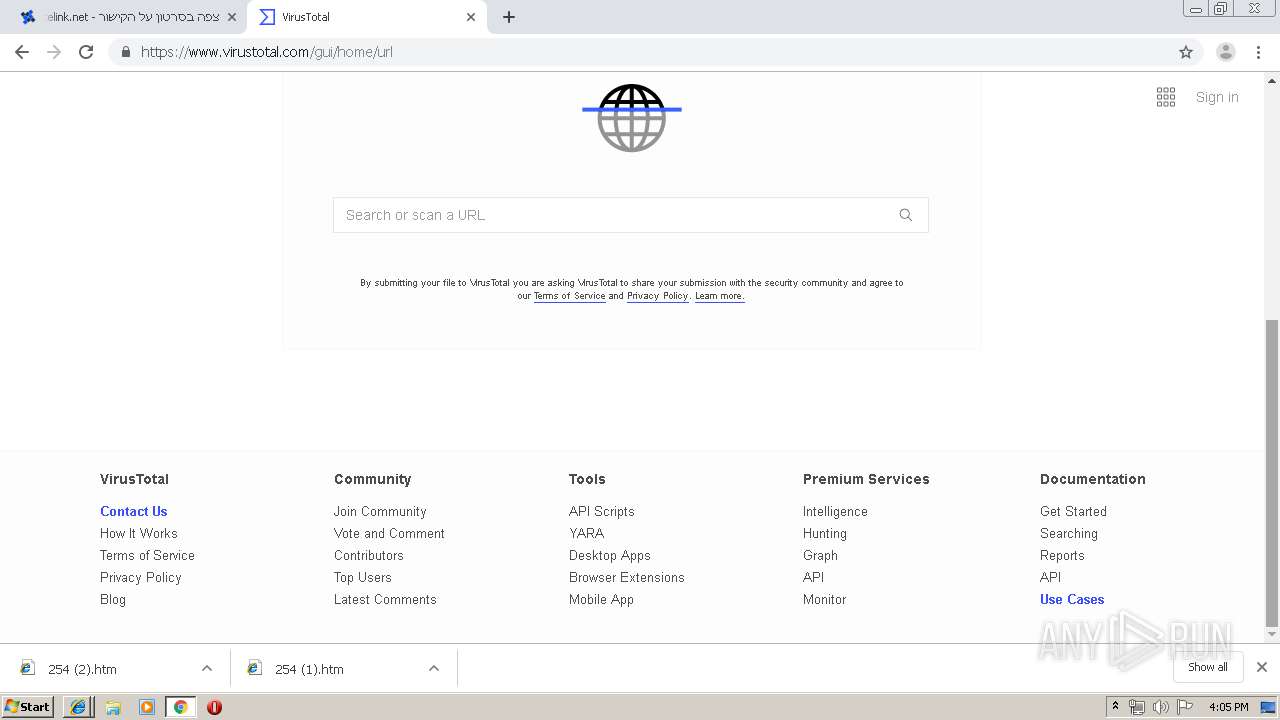The height and width of the screenshot is (720, 1280).
Task: Click the volume speaker tray icon
Action: coord(1161,707)
